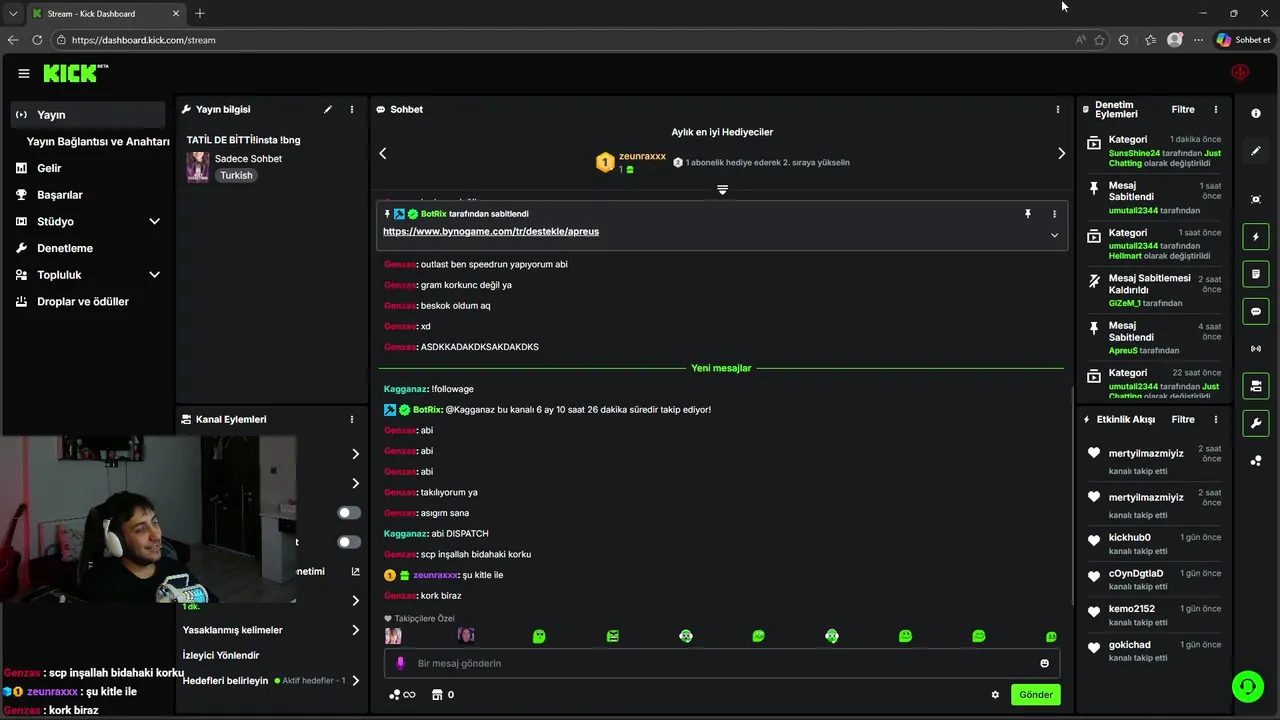Click the three-circles icon at right rail bottom

(x=1256, y=460)
